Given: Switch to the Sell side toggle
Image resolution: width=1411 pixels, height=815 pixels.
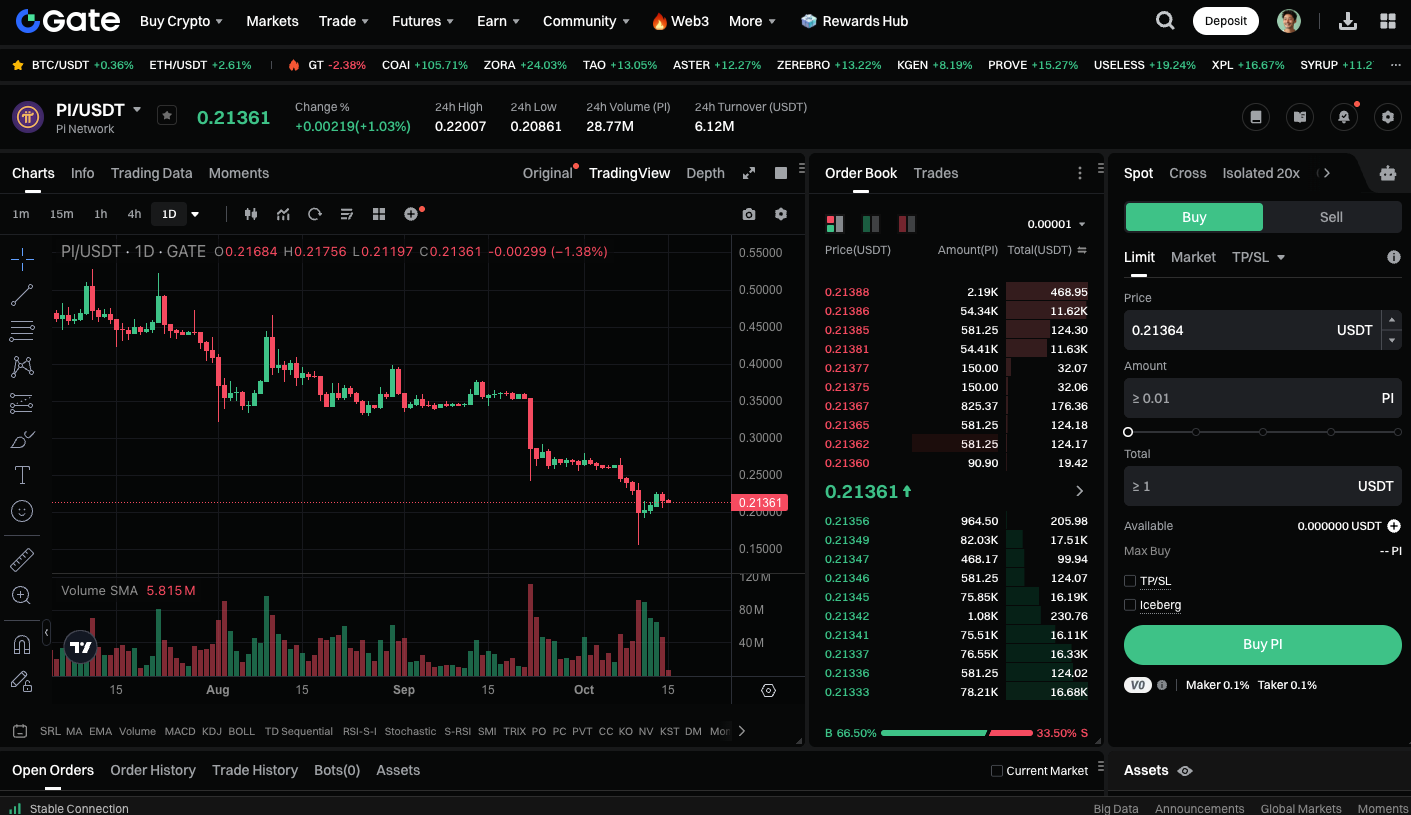Looking at the screenshot, I should pos(1332,217).
